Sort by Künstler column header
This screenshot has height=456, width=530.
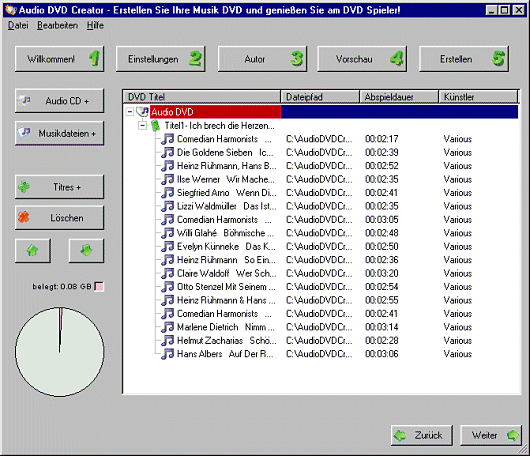point(478,97)
